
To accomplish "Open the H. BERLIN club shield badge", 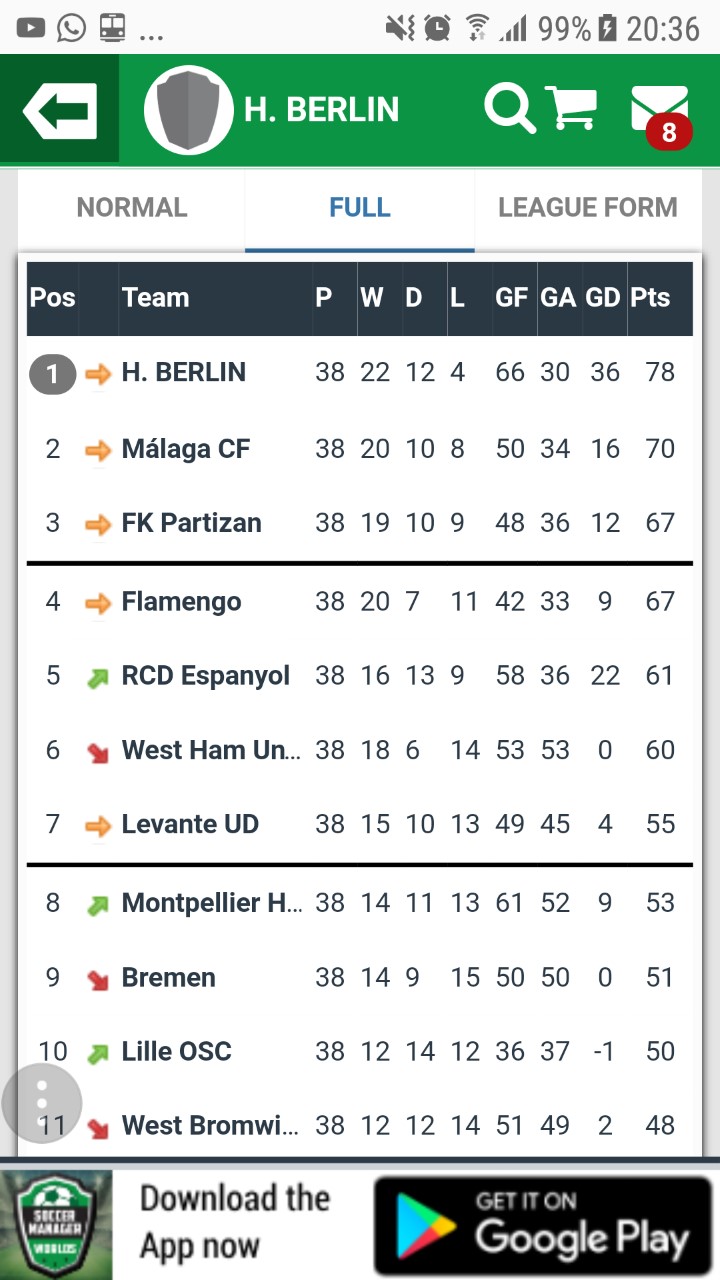I will point(188,109).
